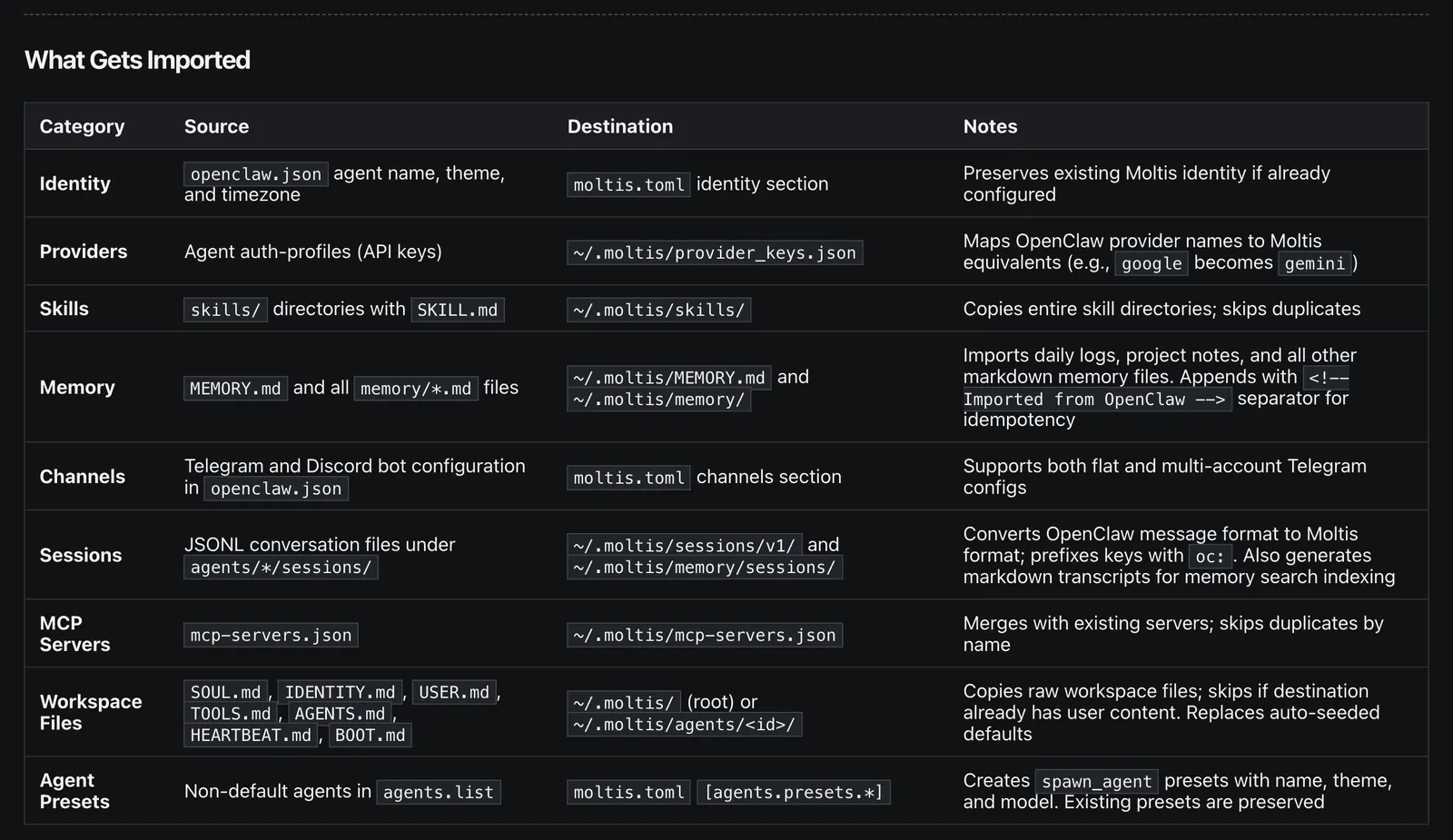Click 'Merges with existing servers' note
1453x840 pixels.
pos(1173,634)
